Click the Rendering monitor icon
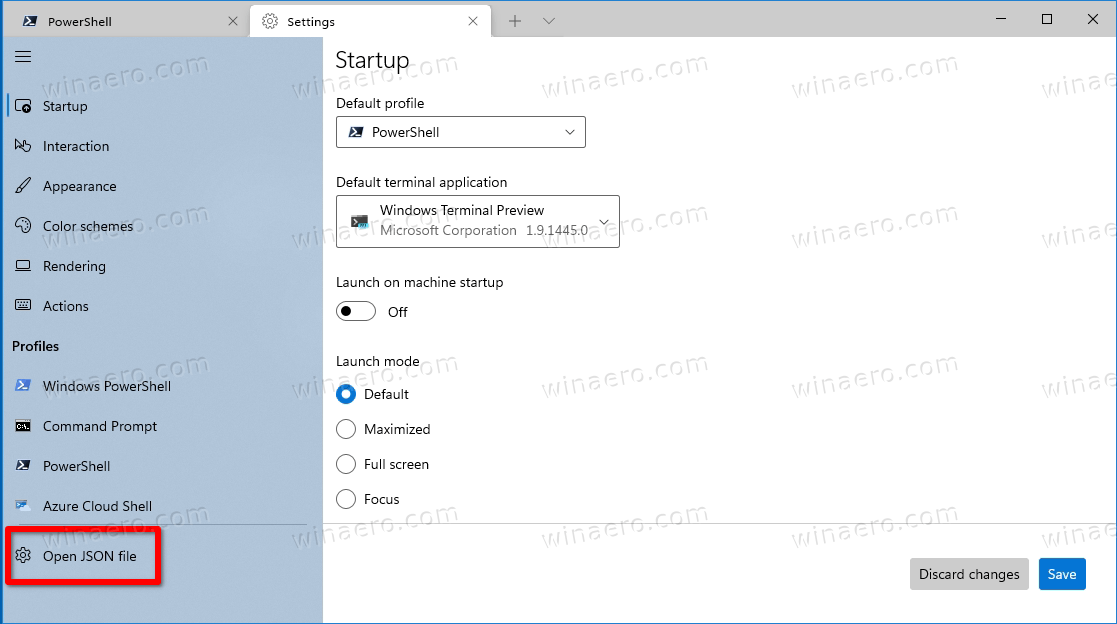The width and height of the screenshot is (1117, 624). pyautogui.click(x=22, y=266)
